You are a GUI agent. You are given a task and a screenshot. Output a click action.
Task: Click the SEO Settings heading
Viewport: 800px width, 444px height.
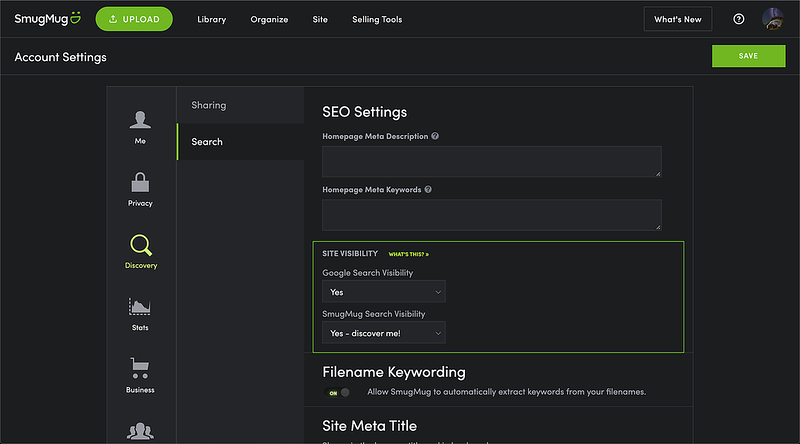pos(364,112)
